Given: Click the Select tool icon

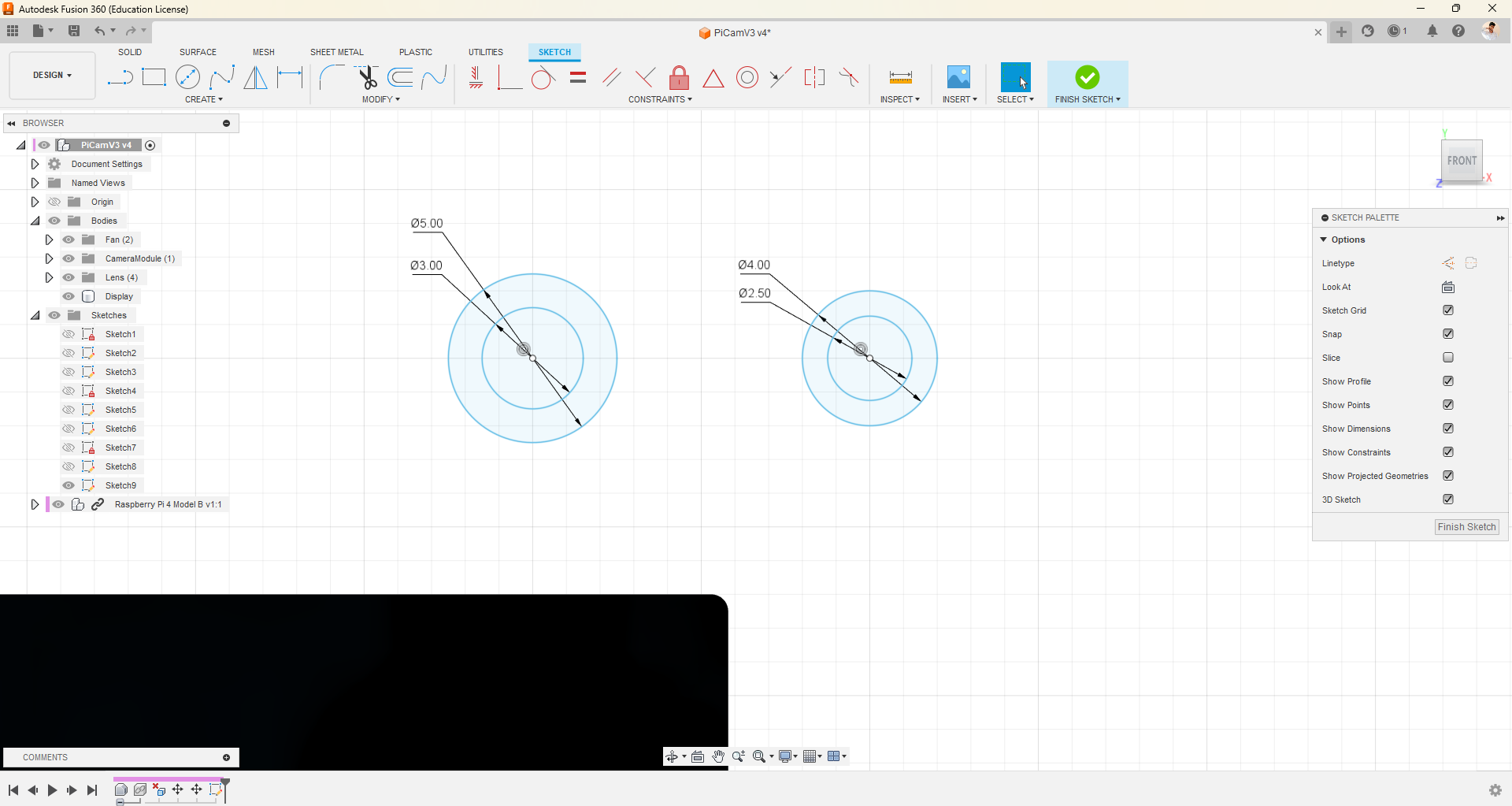Looking at the screenshot, I should point(1015,77).
